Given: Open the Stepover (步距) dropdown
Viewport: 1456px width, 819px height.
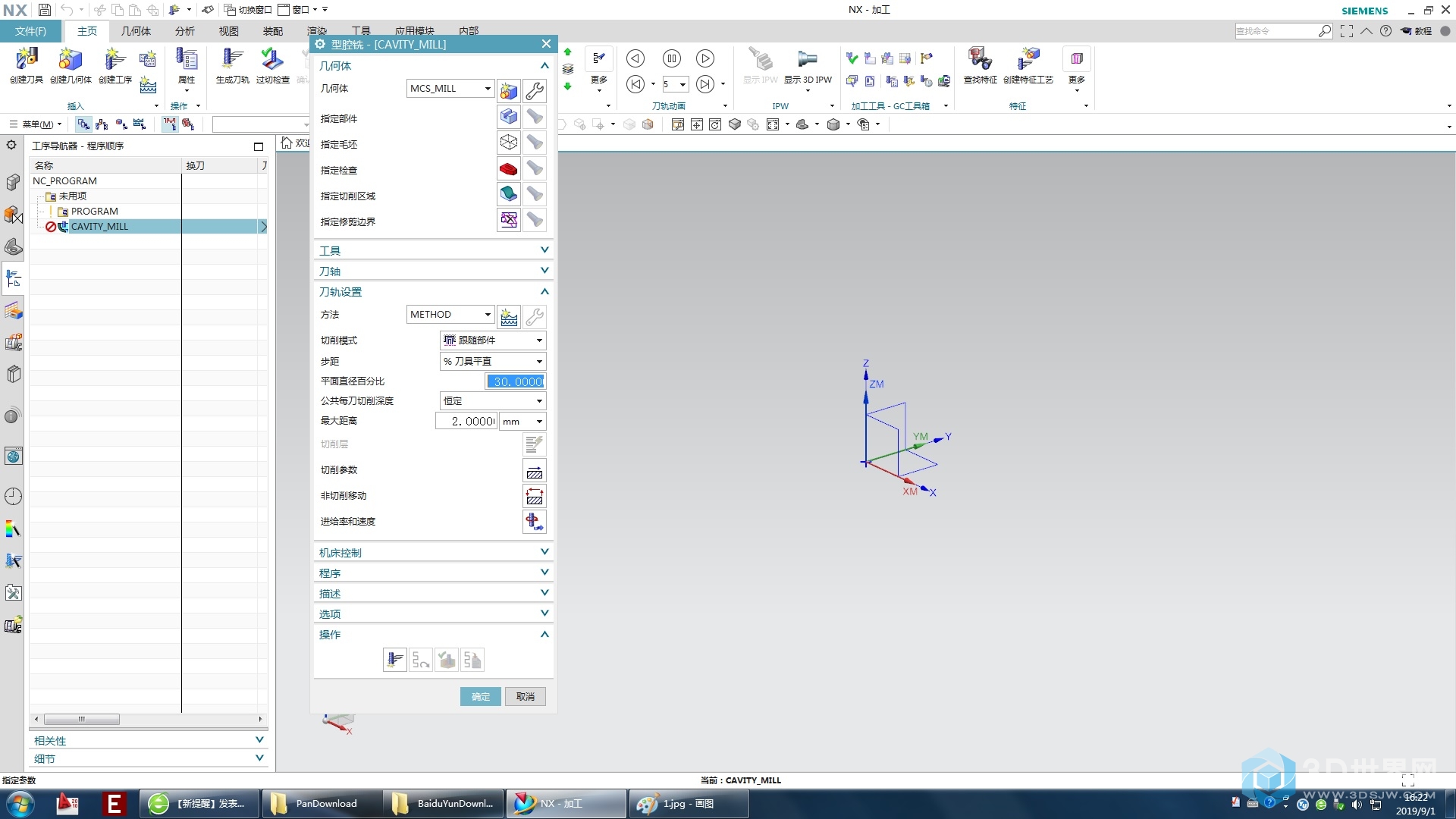Looking at the screenshot, I should tap(493, 361).
